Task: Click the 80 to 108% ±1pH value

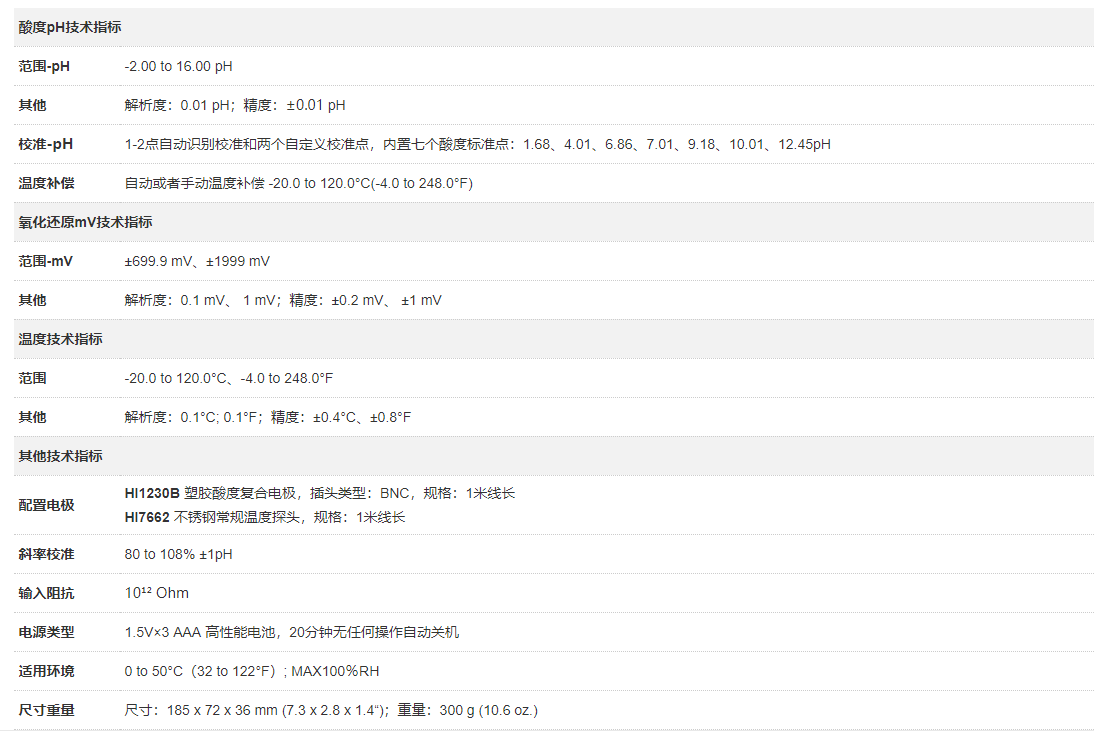Action: [178, 554]
